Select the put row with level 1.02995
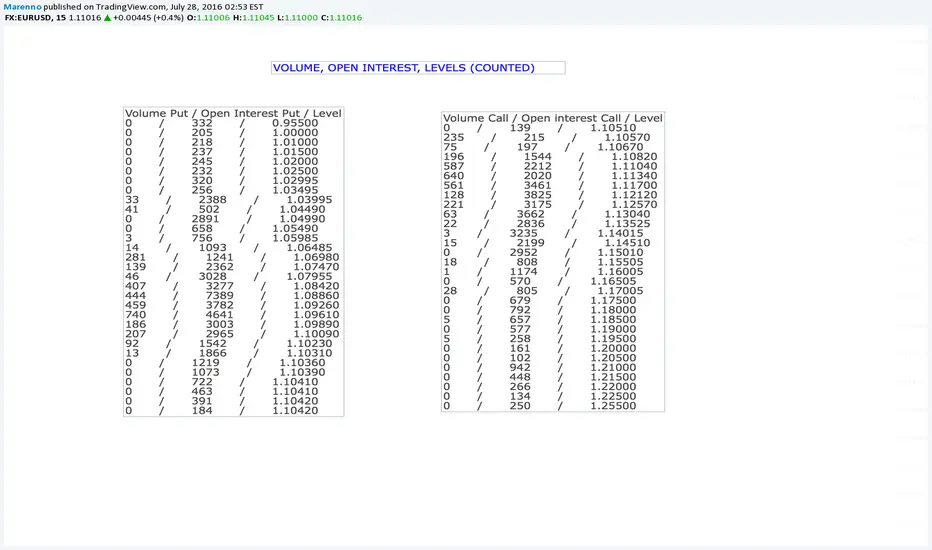 [x=222, y=181]
